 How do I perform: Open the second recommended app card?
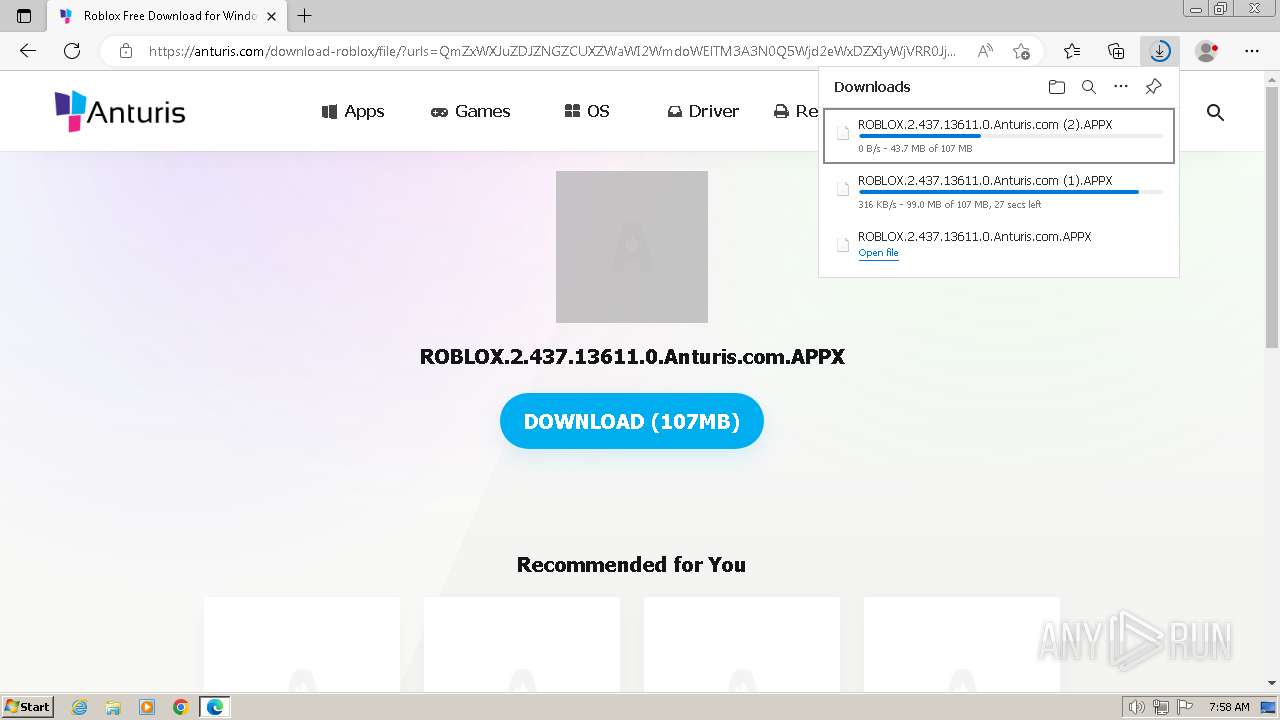pyautogui.click(x=522, y=645)
